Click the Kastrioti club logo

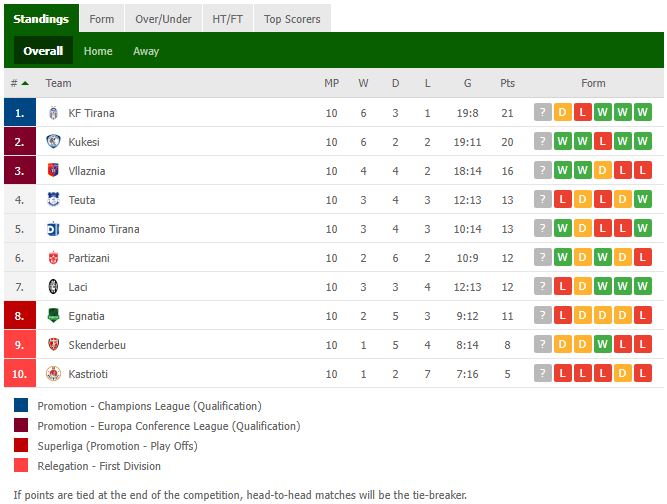click(x=54, y=374)
